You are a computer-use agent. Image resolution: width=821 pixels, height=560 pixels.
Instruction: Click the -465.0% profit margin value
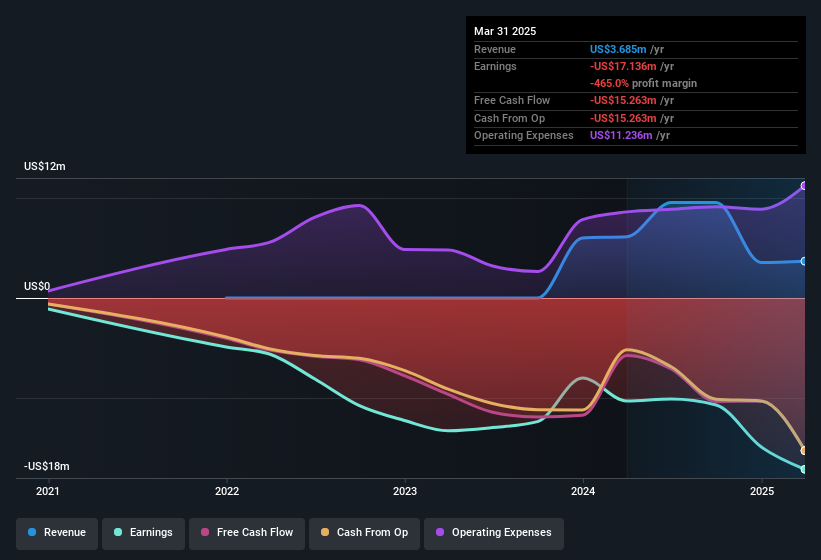[609, 83]
